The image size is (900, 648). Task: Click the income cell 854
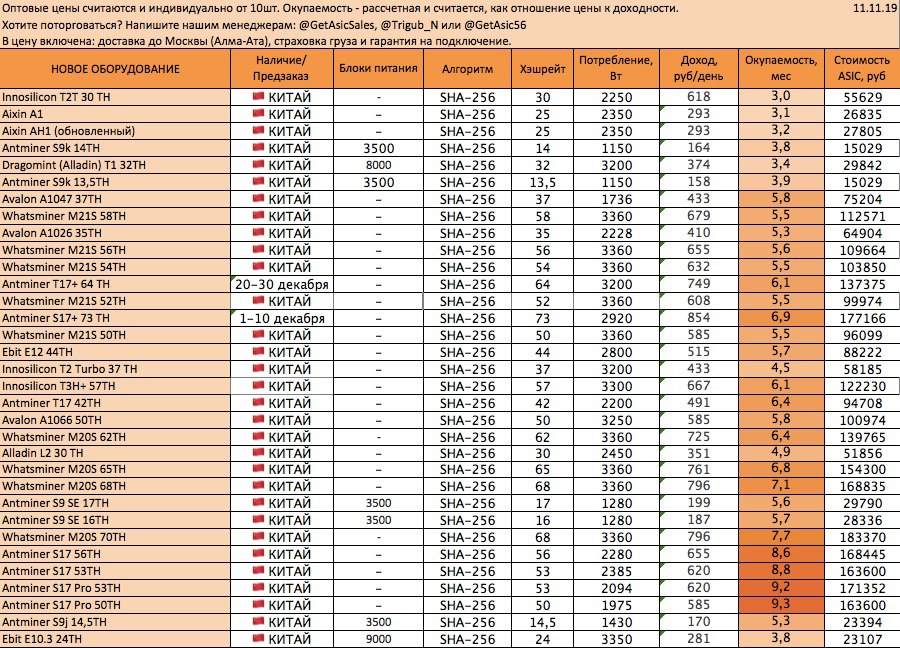699,318
